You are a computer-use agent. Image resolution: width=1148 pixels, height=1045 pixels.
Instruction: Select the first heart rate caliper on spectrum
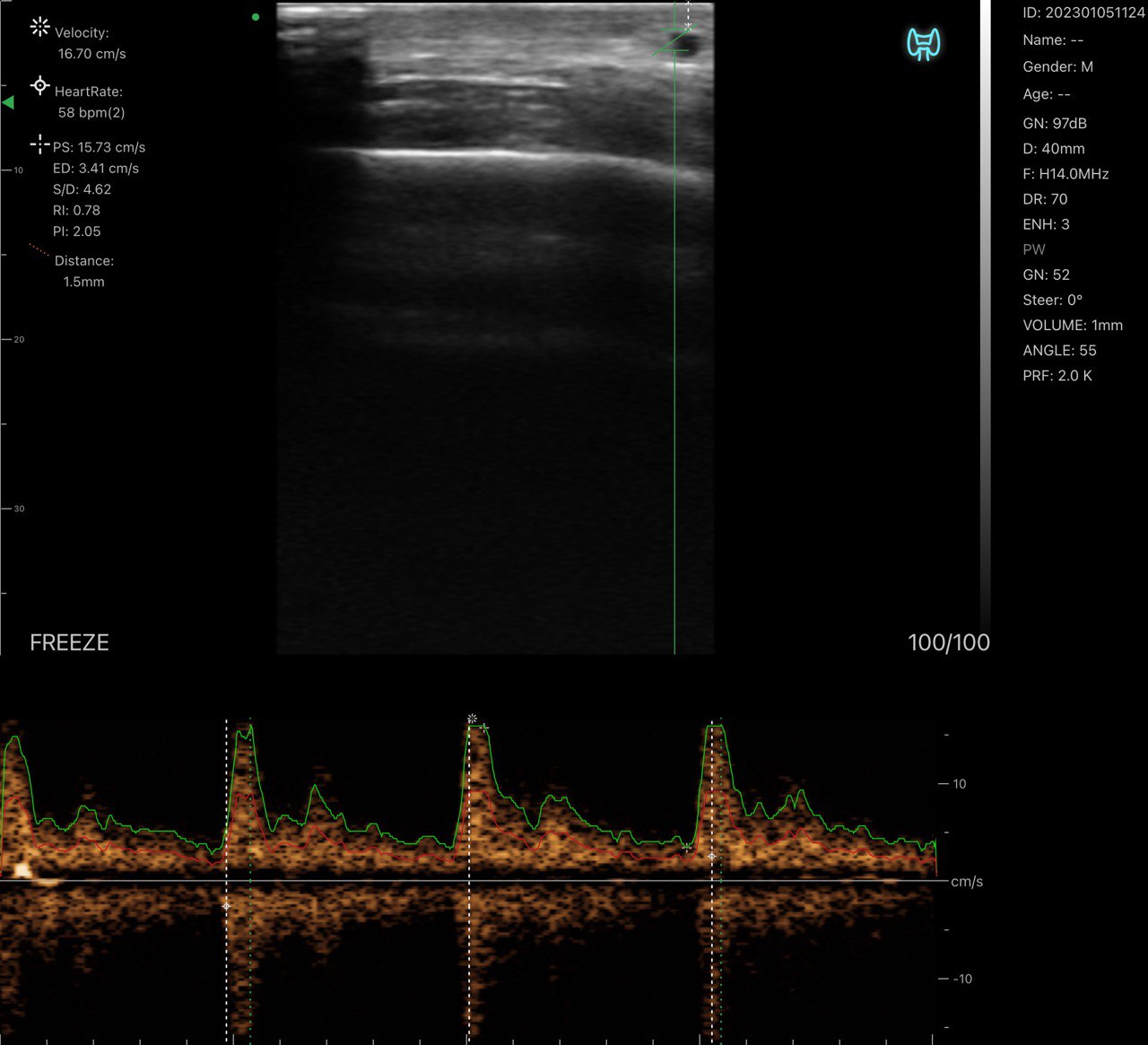click(226, 906)
